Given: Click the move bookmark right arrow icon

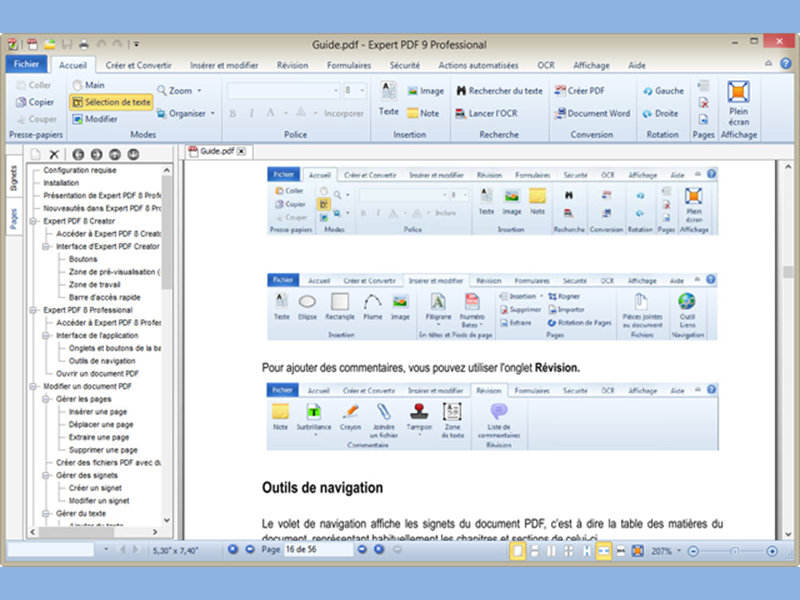Looking at the screenshot, I should tap(96, 154).
